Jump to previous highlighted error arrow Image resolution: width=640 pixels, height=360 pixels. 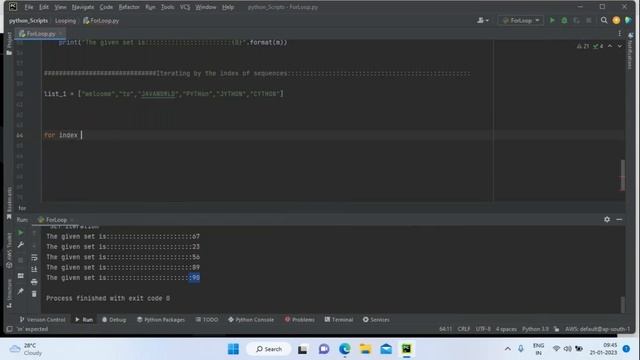click(610, 46)
